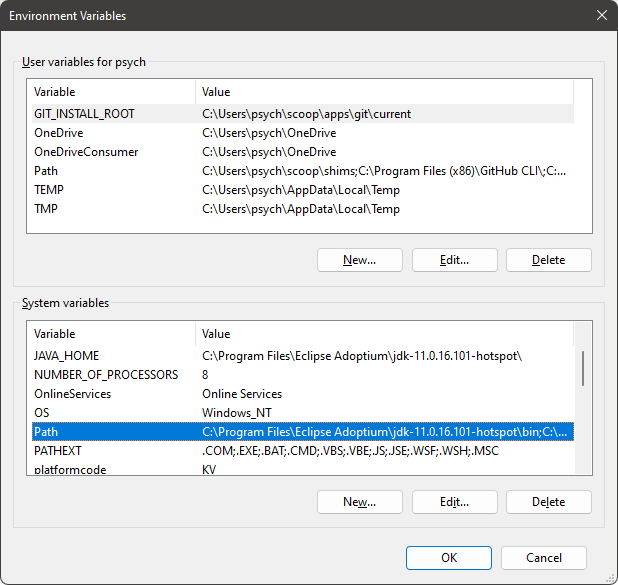Click Delete under User variables for psych
Screen dimensions: 618x585
[x=549, y=260]
